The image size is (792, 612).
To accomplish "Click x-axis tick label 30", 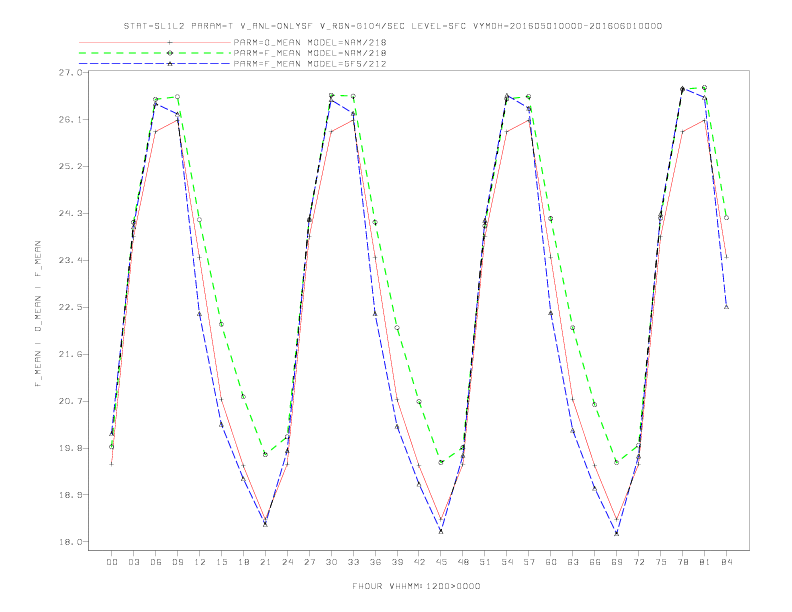I will [331, 562].
